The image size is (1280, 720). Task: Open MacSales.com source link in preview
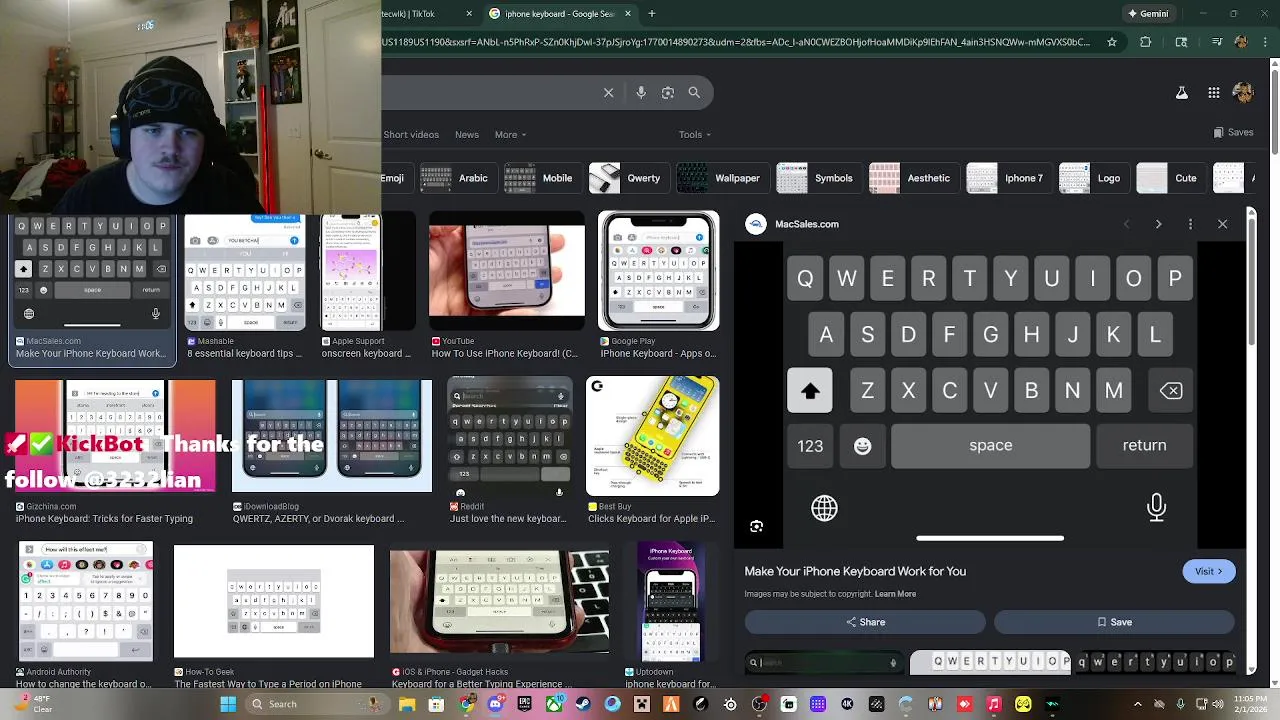[793, 224]
